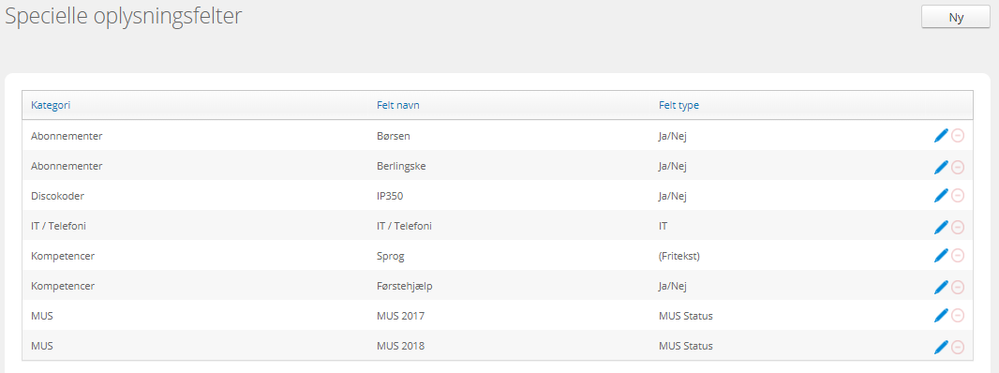The image size is (999, 373).
Task: Click the Ny button
Action: tap(956, 18)
